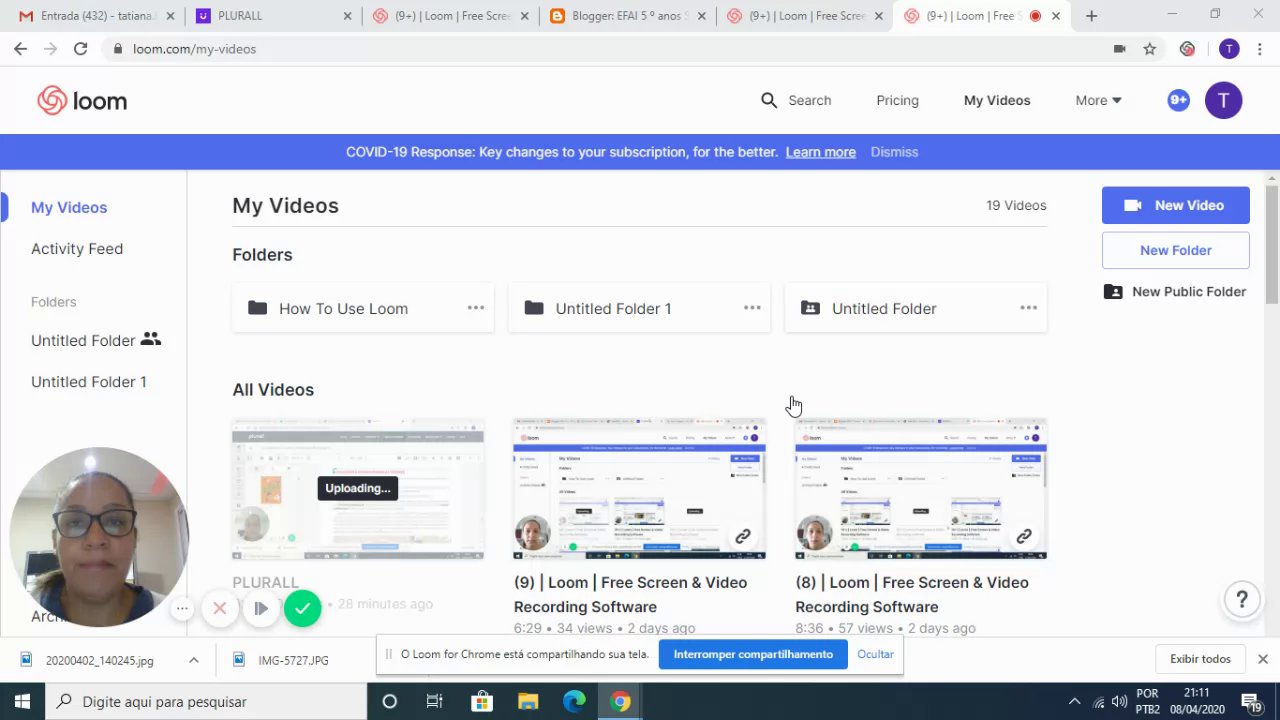Screen dimensions: 1280x720
Task: Launch Microsoft Store from the taskbar
Action: coord(481,701)
